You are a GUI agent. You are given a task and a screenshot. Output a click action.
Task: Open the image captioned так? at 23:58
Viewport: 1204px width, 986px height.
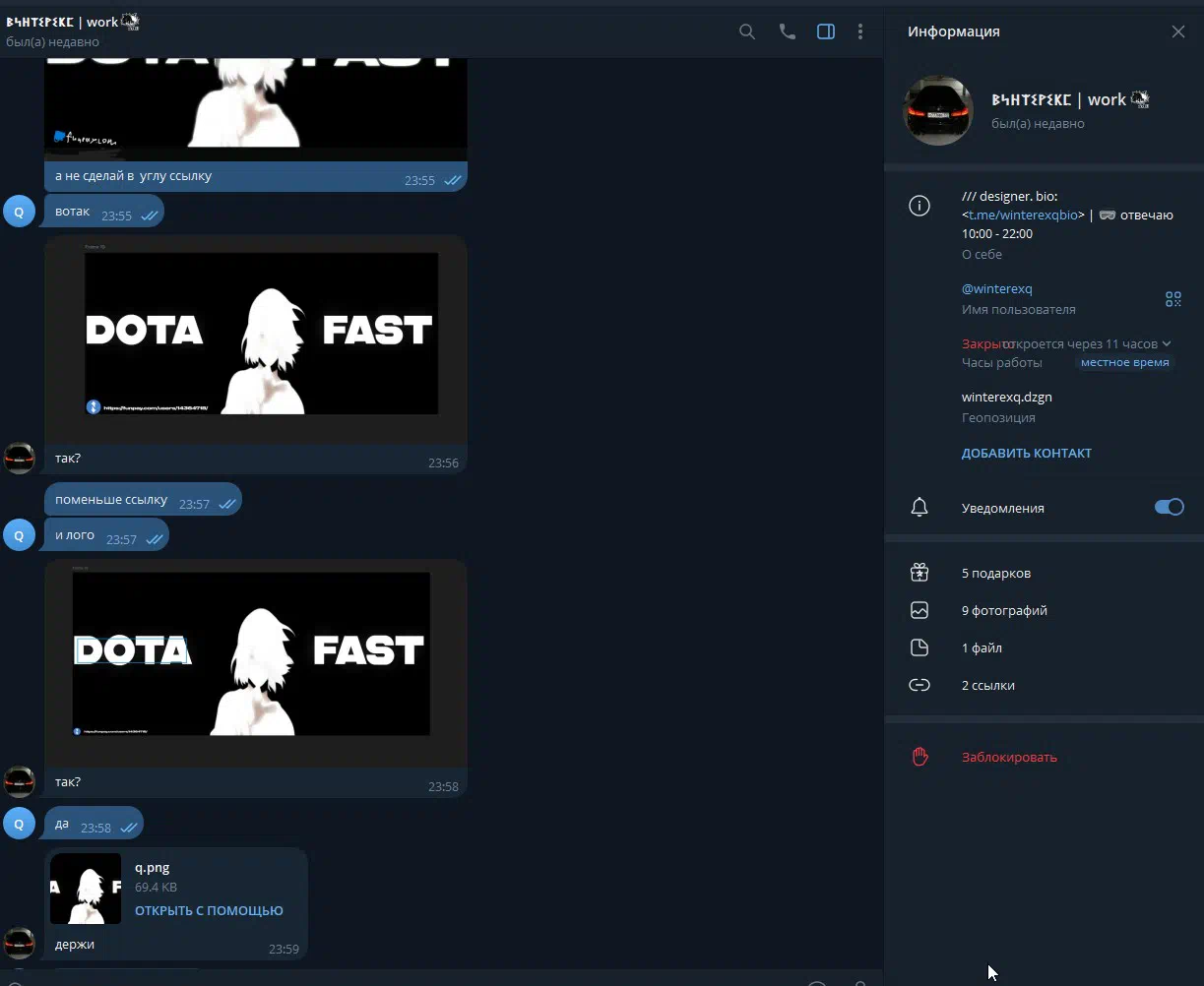[x=256, y=662]
